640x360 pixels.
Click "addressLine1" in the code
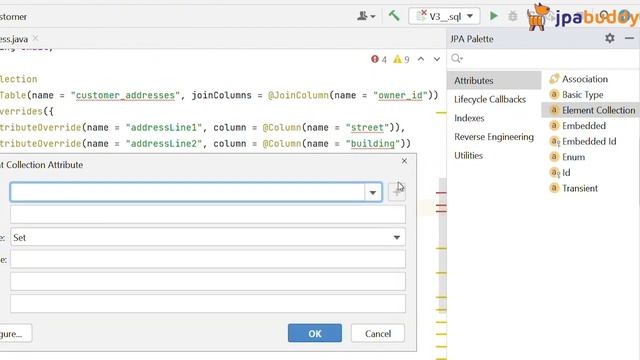pos(164,127)
